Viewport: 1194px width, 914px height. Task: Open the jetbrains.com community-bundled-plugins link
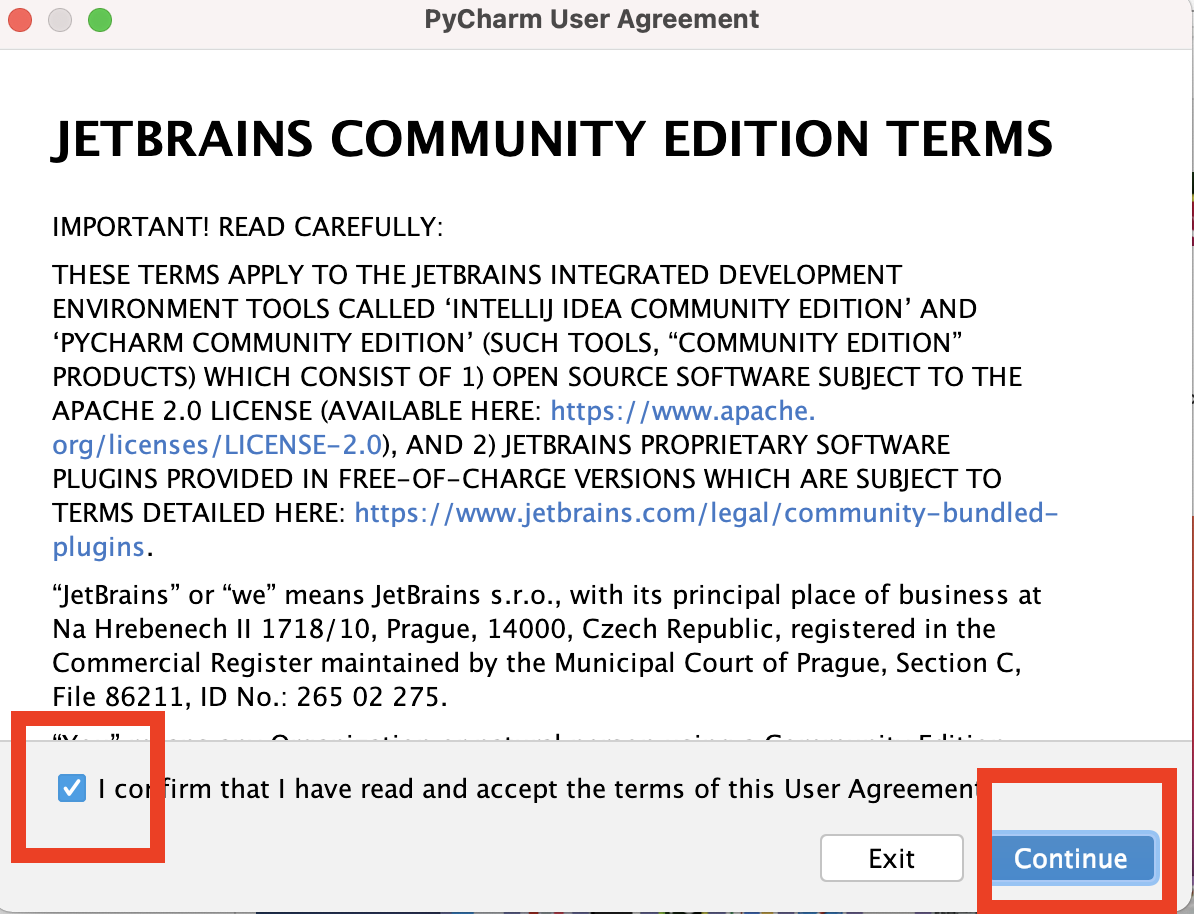tap(555, 529)
